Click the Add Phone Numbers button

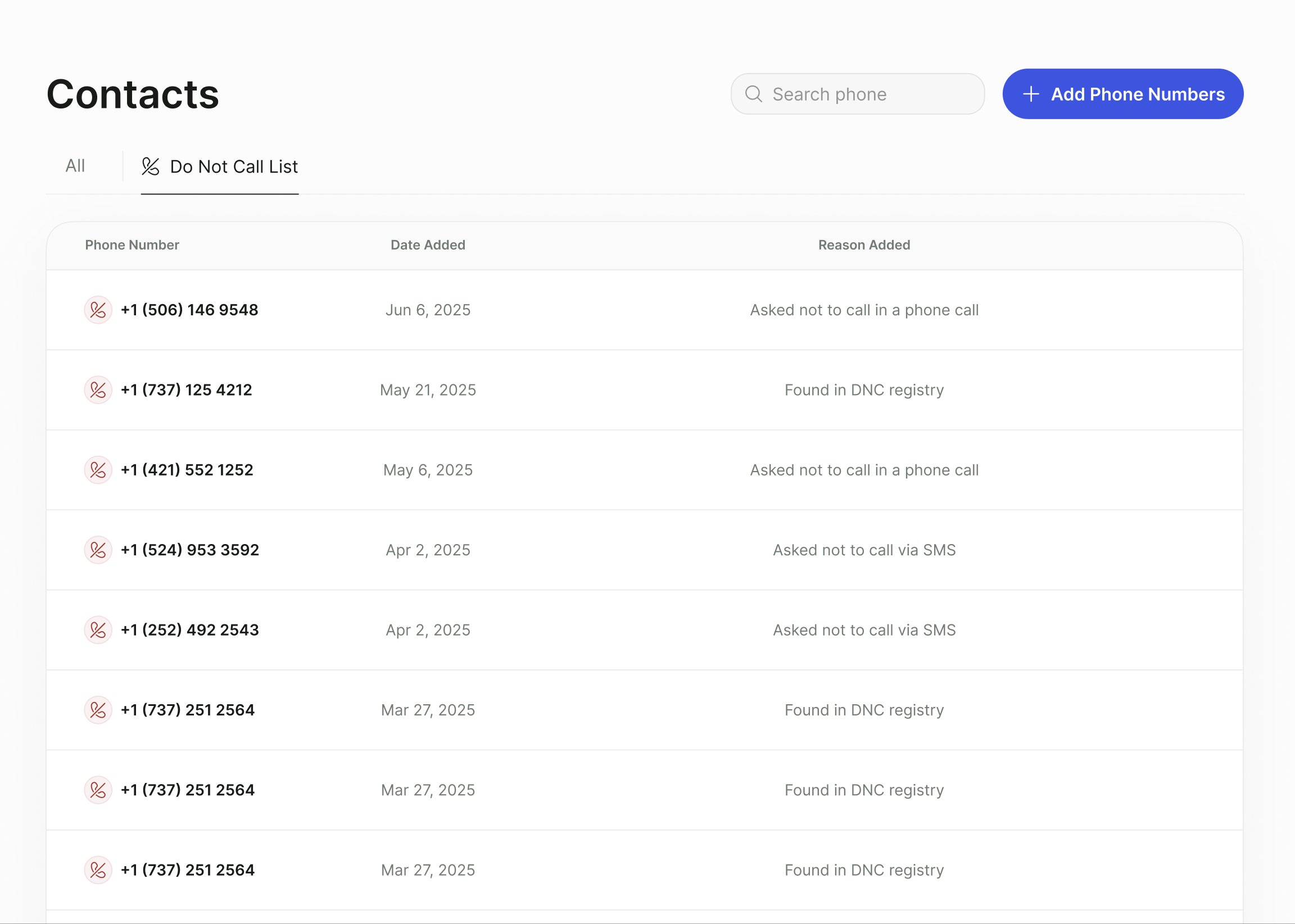coord(1122,94)
